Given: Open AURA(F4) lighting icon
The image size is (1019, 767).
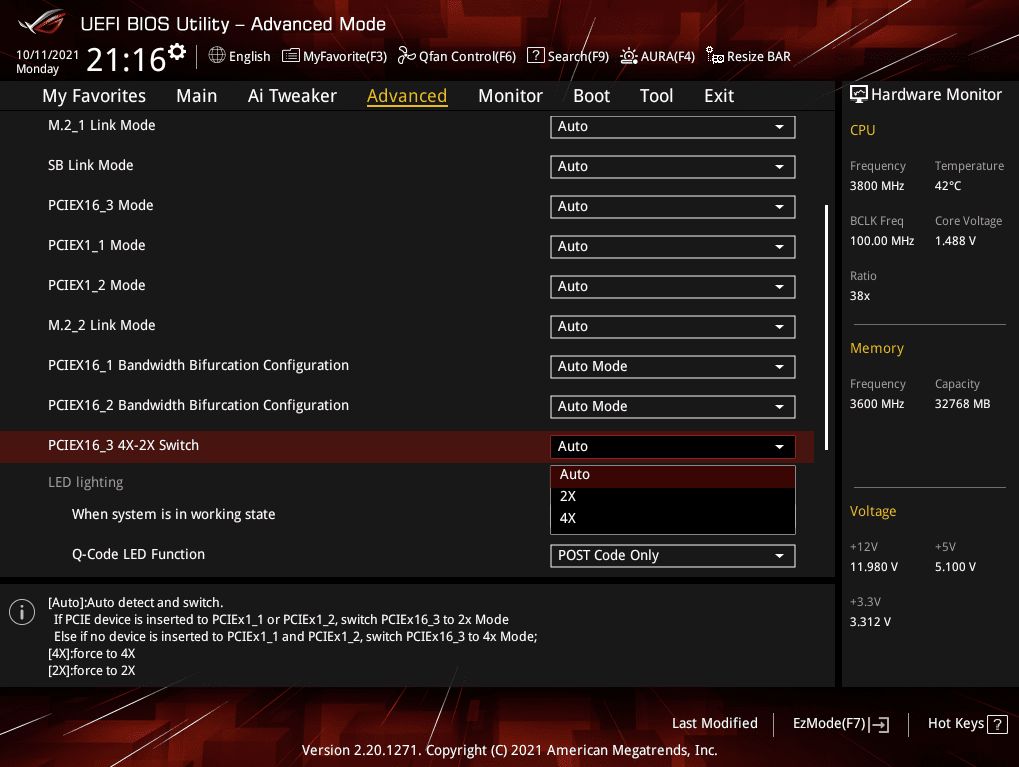Looking at the screenshot, I should coord(628,56).
